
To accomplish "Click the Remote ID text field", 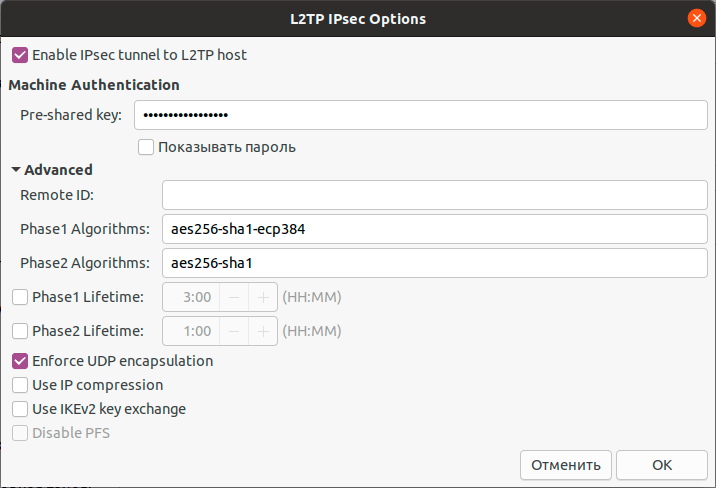I will (x=434, y=195).
